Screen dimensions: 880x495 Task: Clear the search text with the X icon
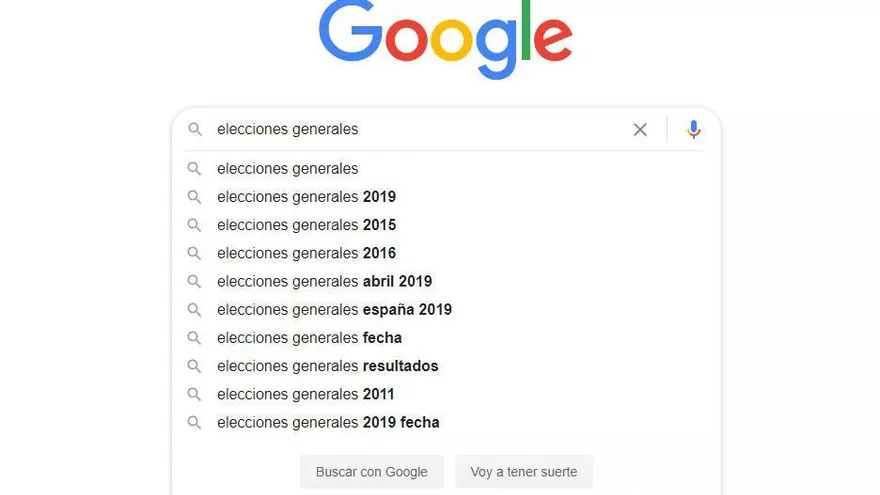(640, 129)
